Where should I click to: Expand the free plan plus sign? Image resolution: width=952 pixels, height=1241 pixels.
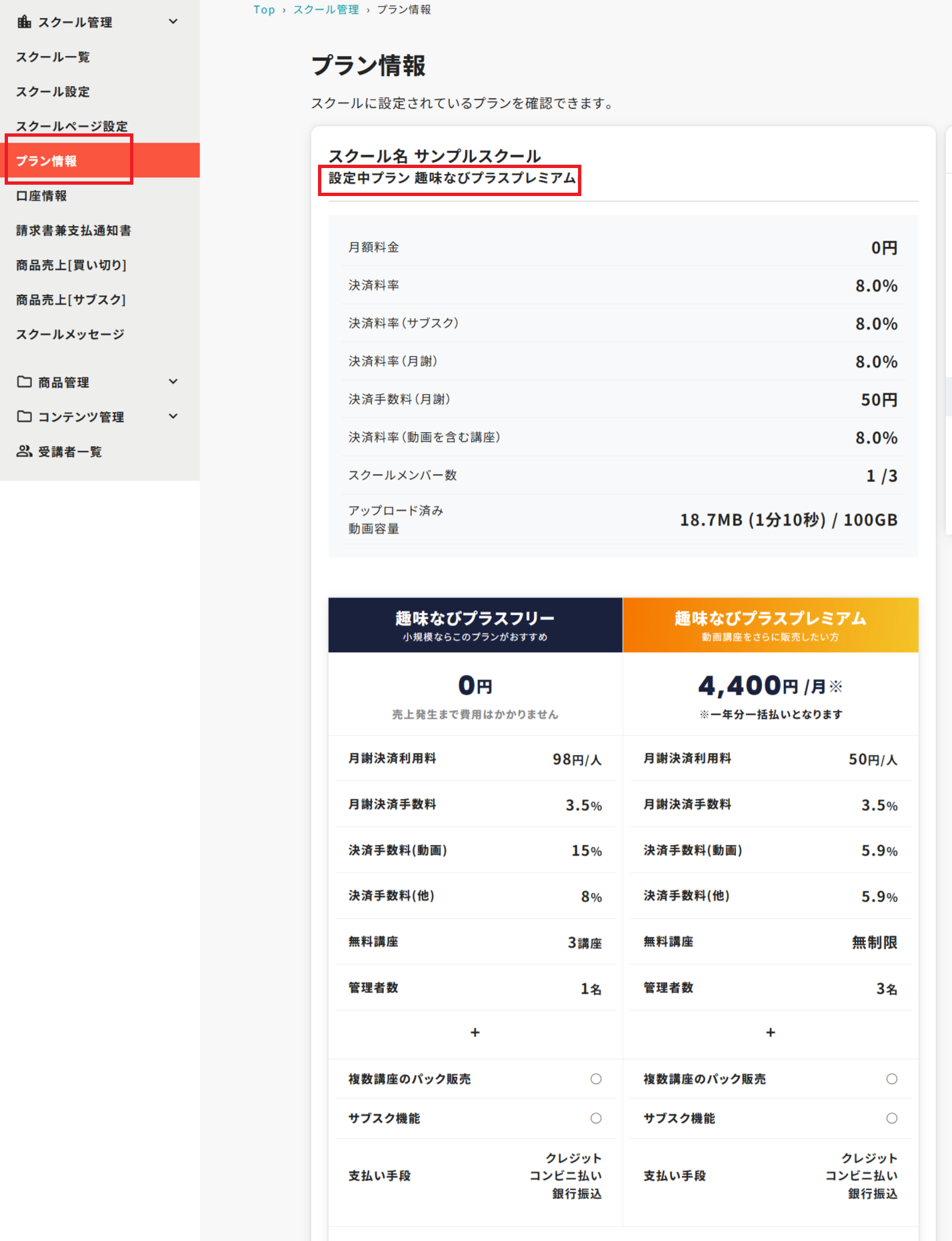(x=475, y=1032)
